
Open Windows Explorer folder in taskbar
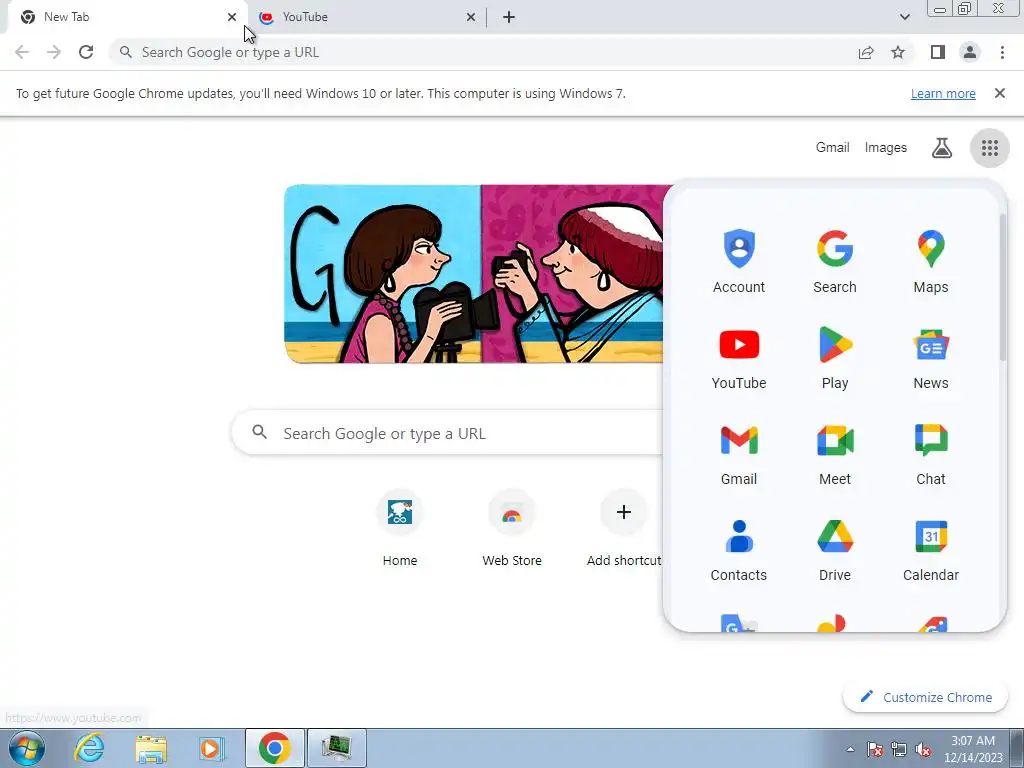point(151,748)
